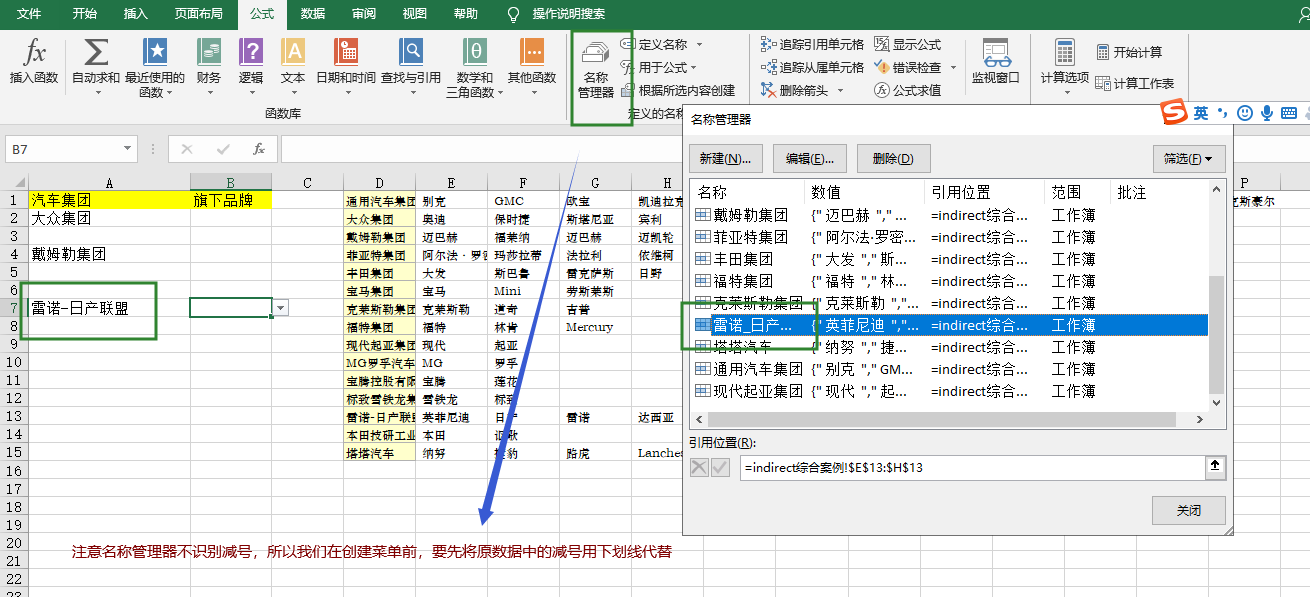Toggle Show Formulas (显示公式)
The height and width of the screenshot is (597, 1310).
pyautogui.click(x=908, y=44)
